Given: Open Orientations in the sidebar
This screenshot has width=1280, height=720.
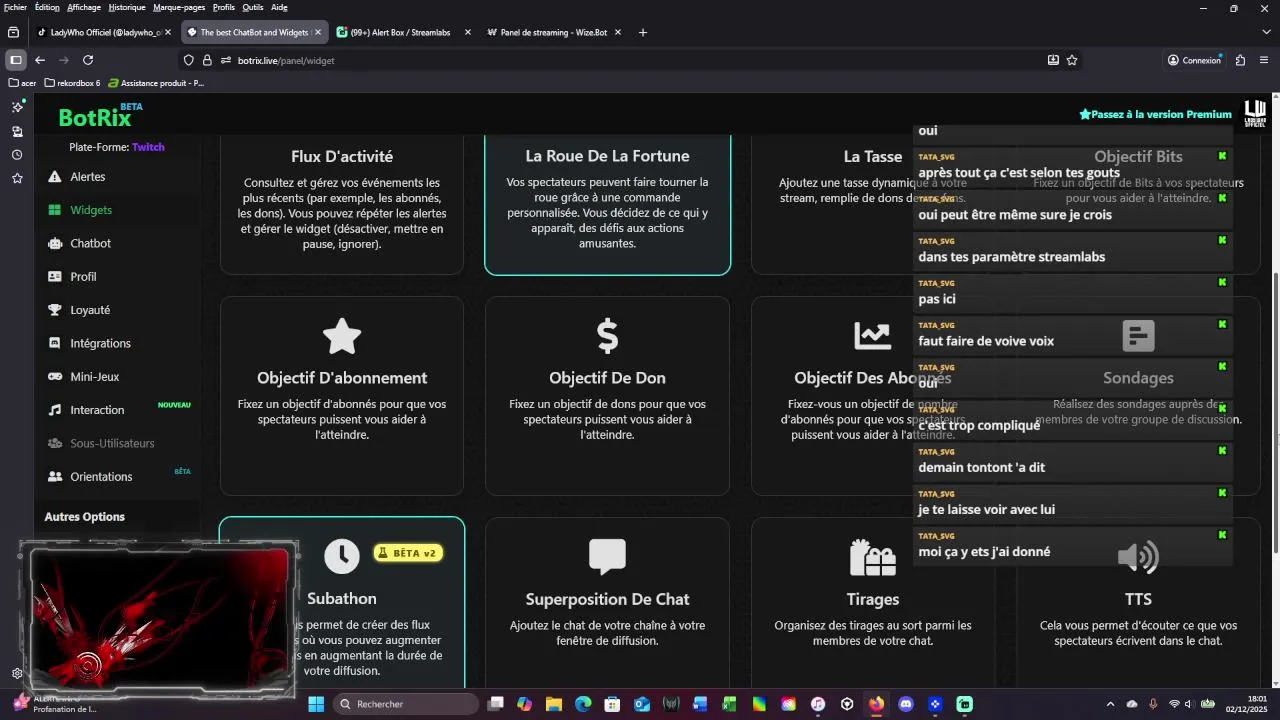Looking at the screenshot, I should pyautogui.click(x=101, y=477).
